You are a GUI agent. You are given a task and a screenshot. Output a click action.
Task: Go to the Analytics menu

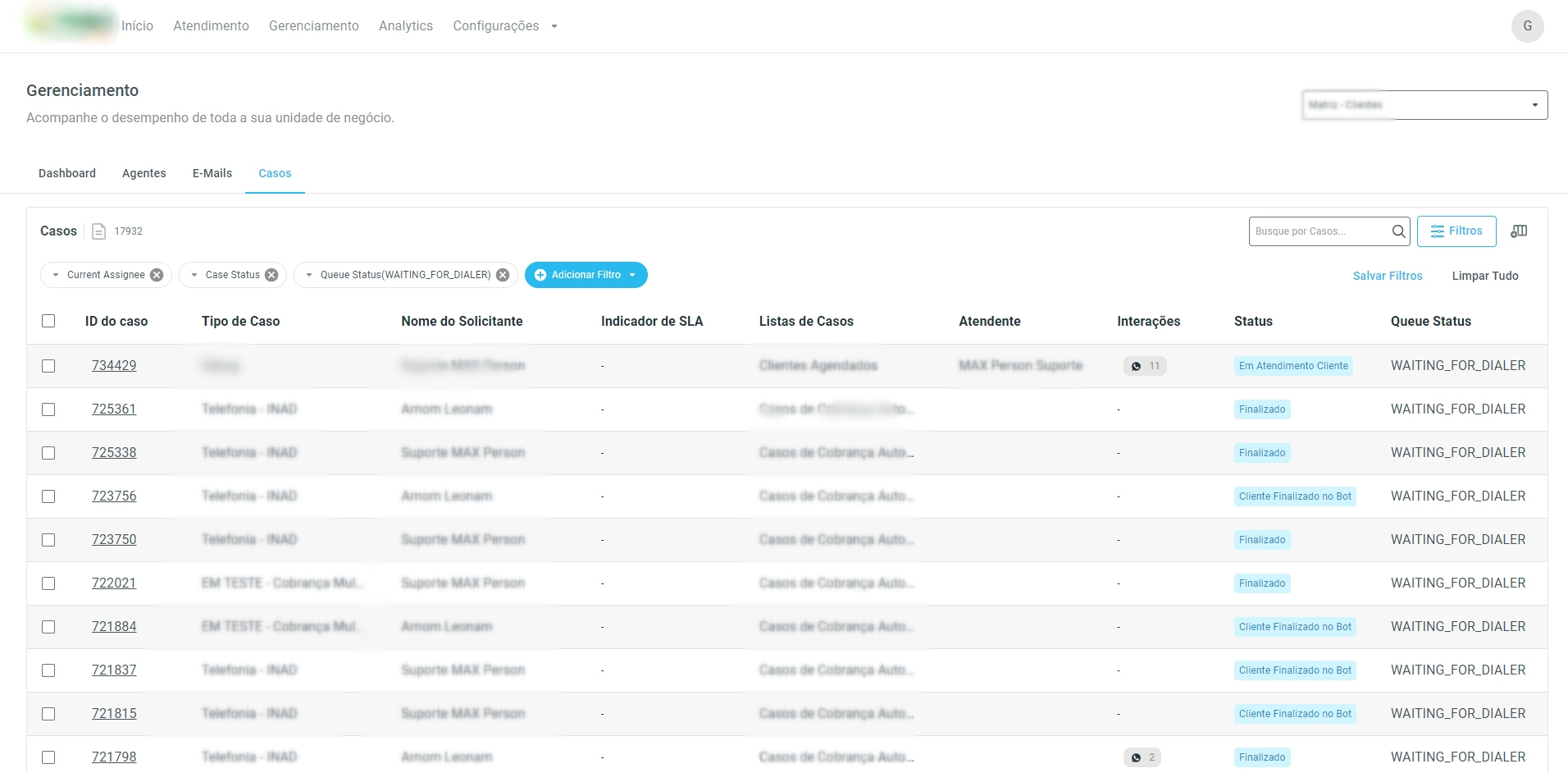point(405,26)
